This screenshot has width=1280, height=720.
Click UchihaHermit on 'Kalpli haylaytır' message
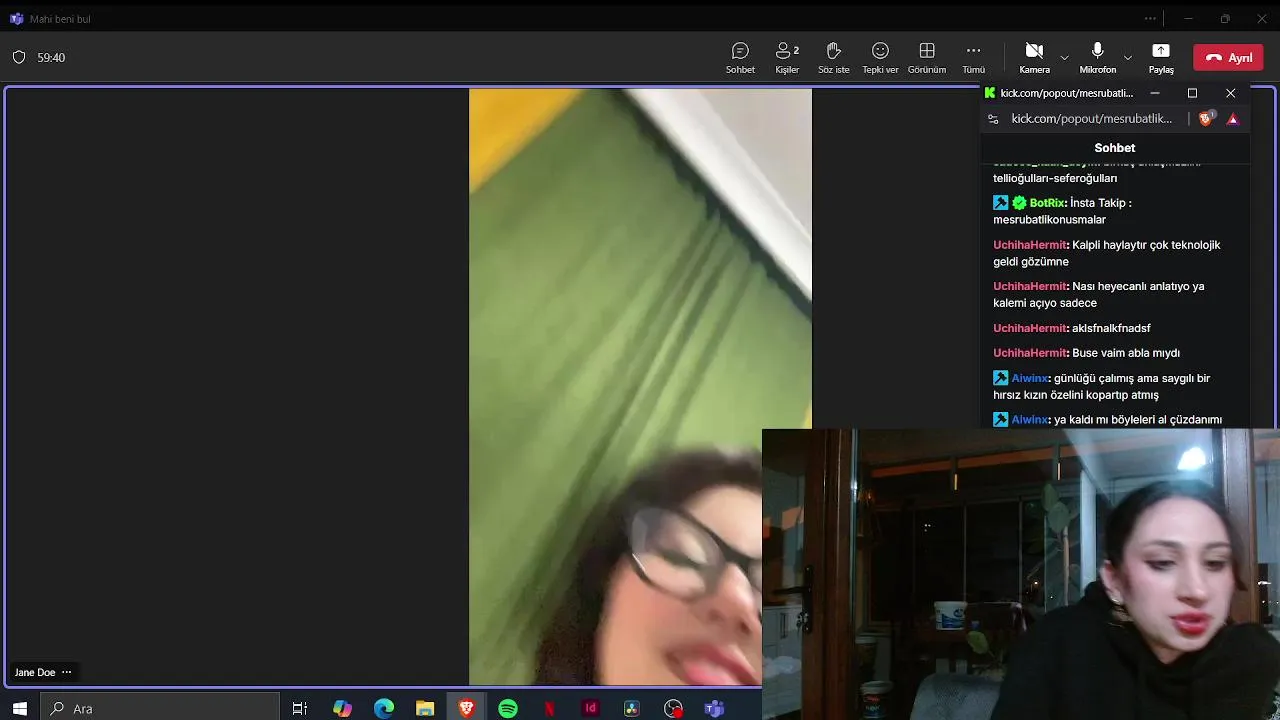click(x=1030, y=245)
